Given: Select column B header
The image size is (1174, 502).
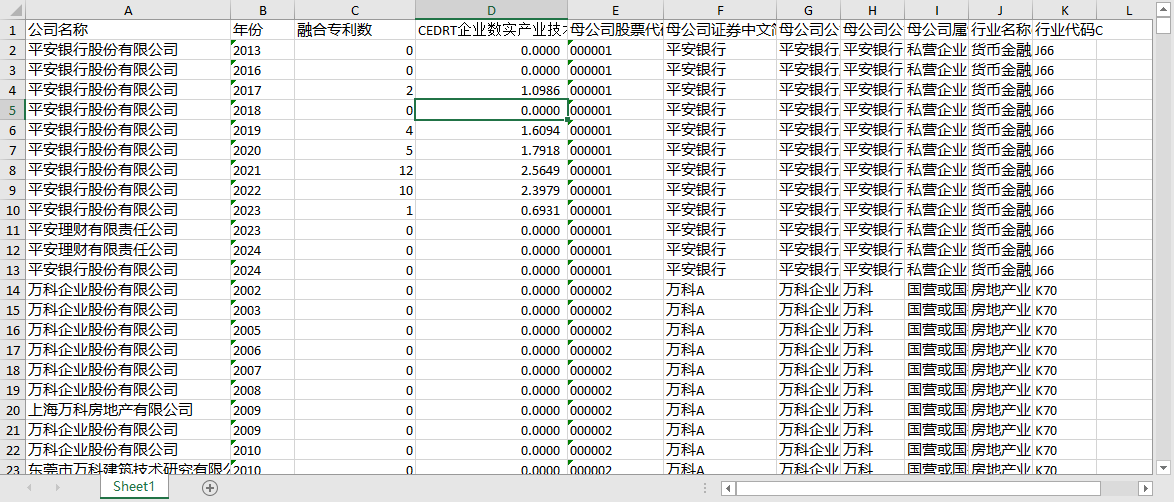Looking at the screenshot, I should [x=262, y=10].
